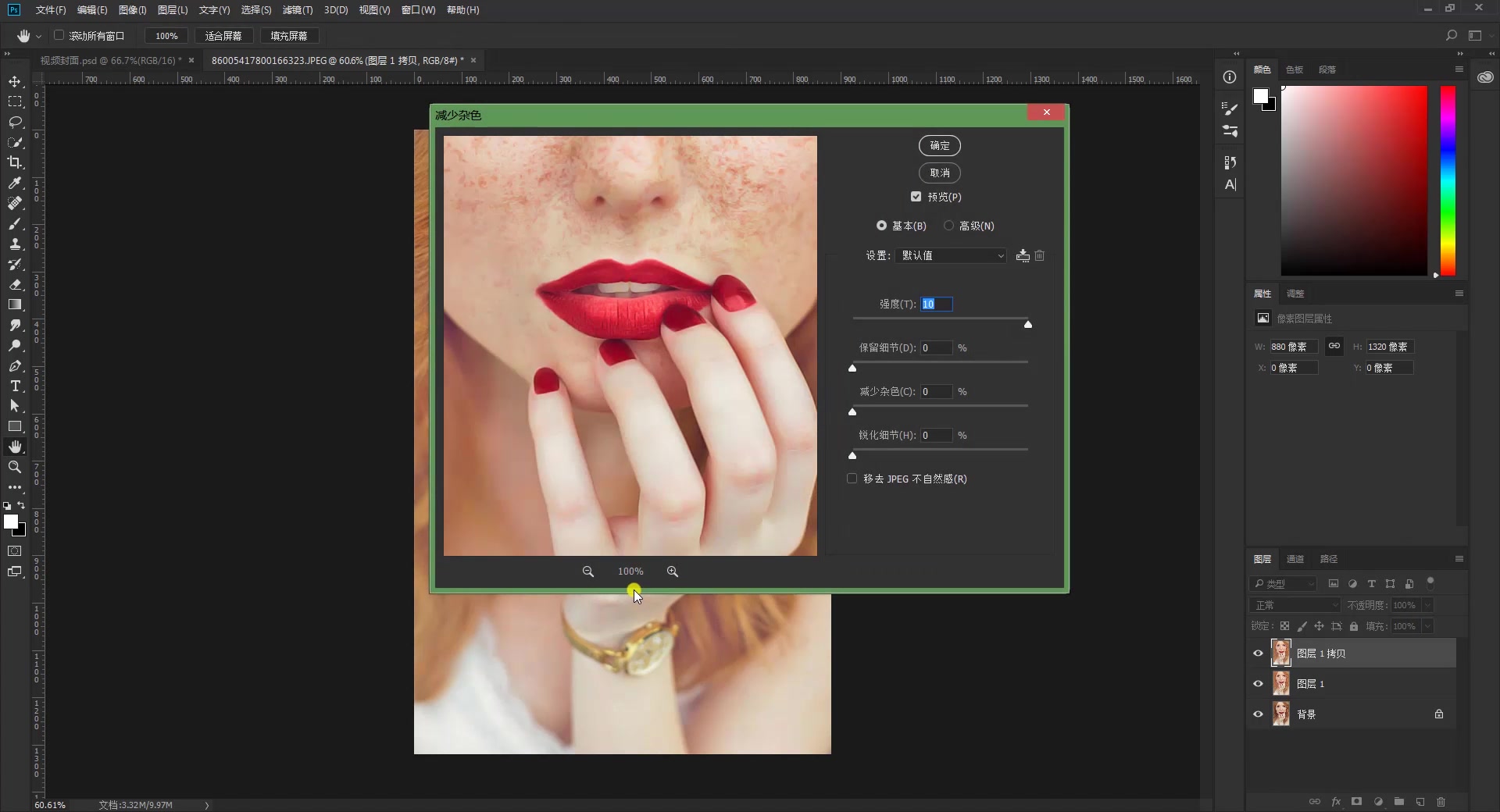Hide the 图层 1 拷贝 layer

[x=1258, y=654]
